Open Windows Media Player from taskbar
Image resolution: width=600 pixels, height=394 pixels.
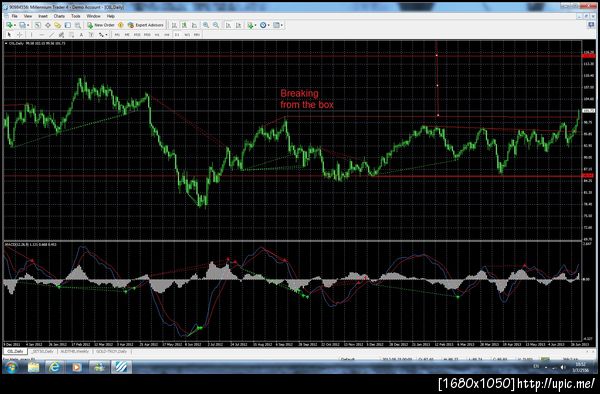coord(77,367)
